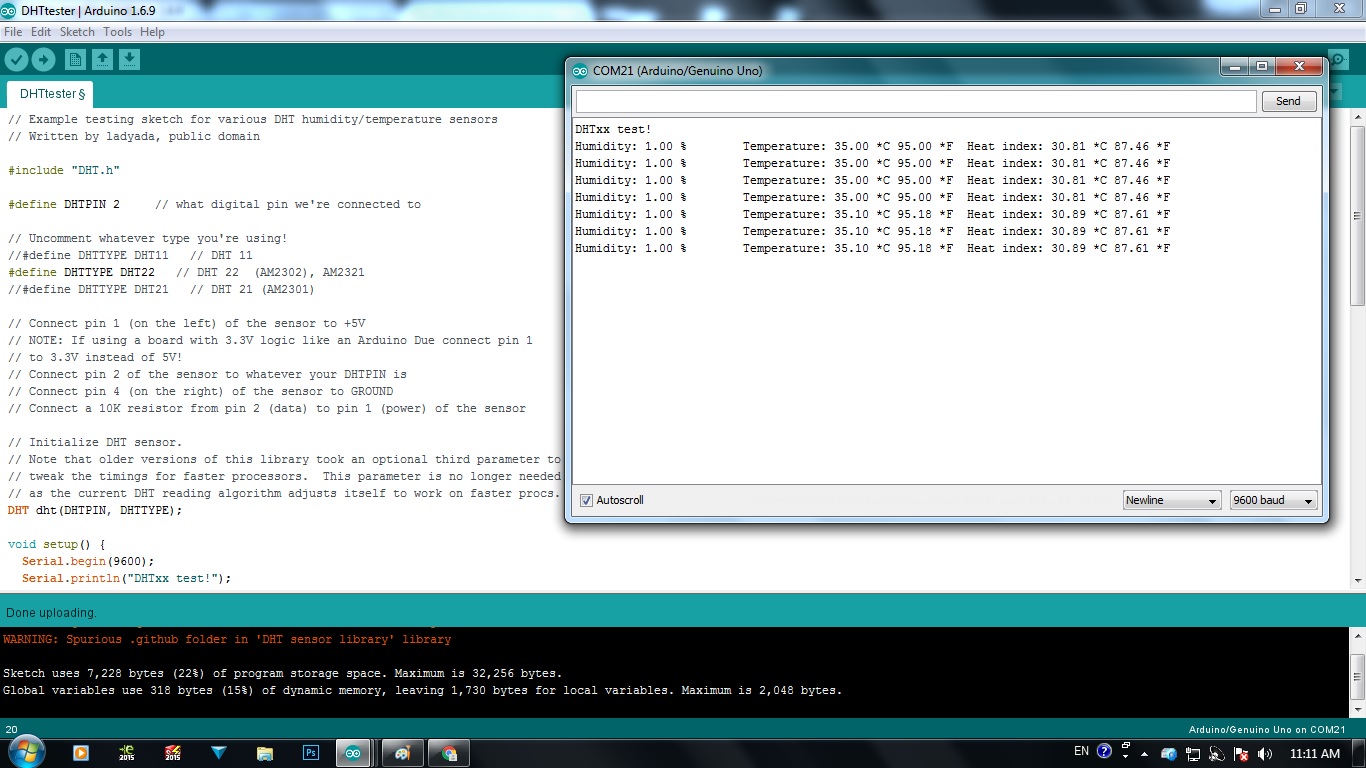This screenshot has height=768, width=1366.
Task: Open Windows Explorer from the taskbar
Action: pyautogui.click(x=265, y=753)
